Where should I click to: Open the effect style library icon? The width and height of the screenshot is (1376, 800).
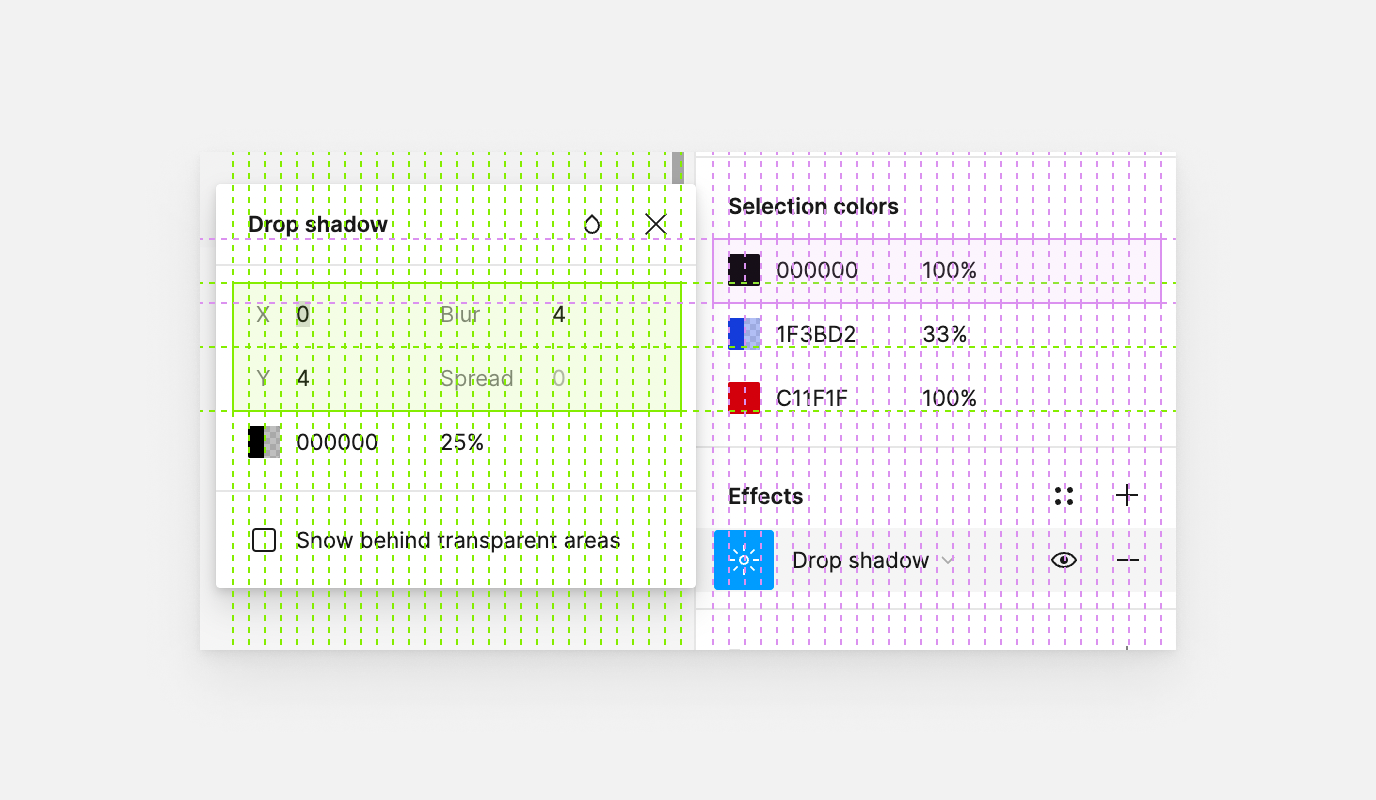click(1064, 496)
